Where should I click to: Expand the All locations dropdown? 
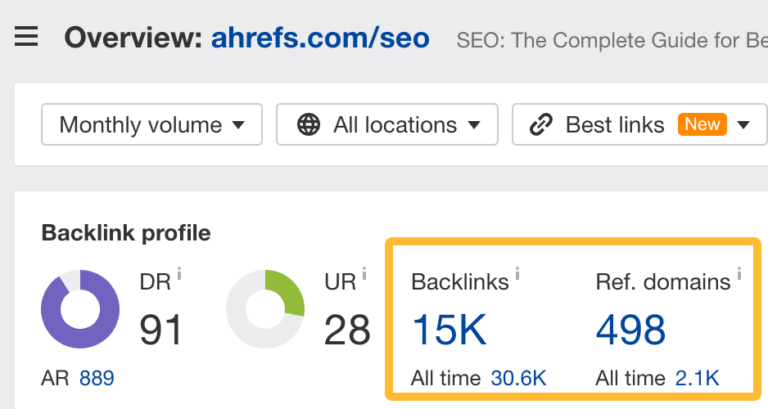click(x=387, y=124)
